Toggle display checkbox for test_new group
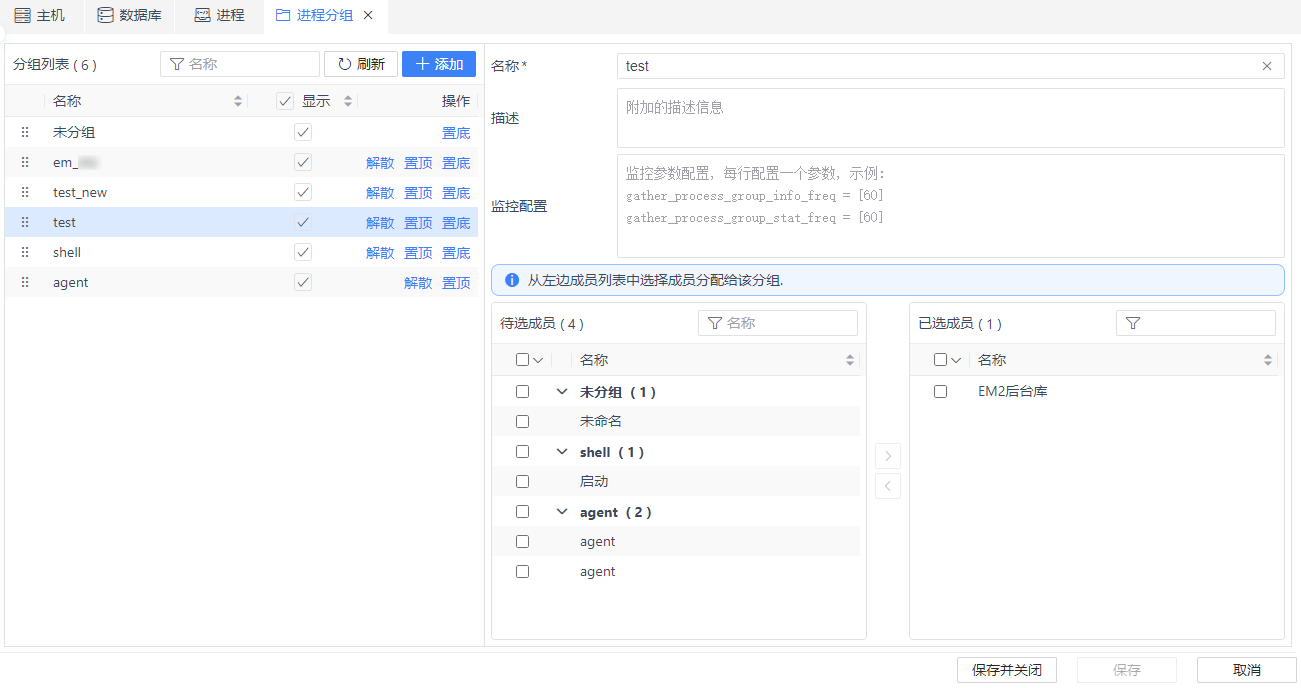This screenshot has height=688, width=1301. pyautogui.click(x=303, y=192)
